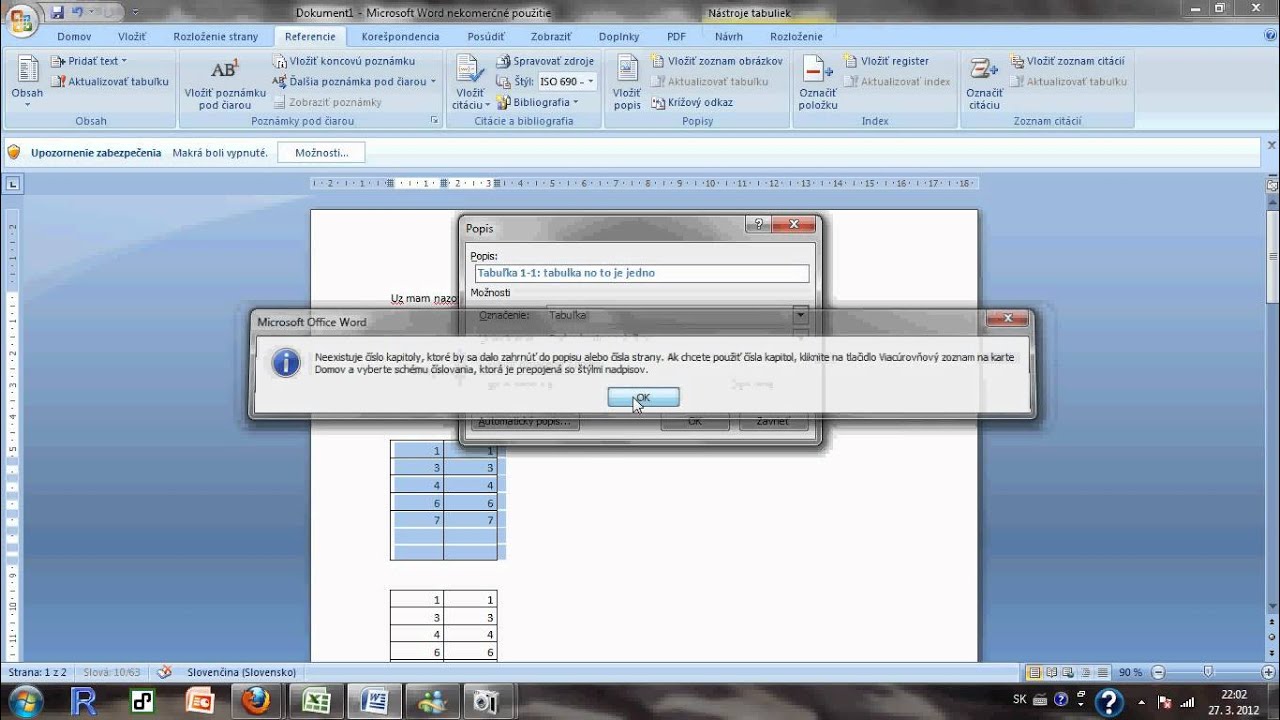This screenshot has width=1280, height=720.
Task: Click the security warning shield icon
Action: pos(13,152)
